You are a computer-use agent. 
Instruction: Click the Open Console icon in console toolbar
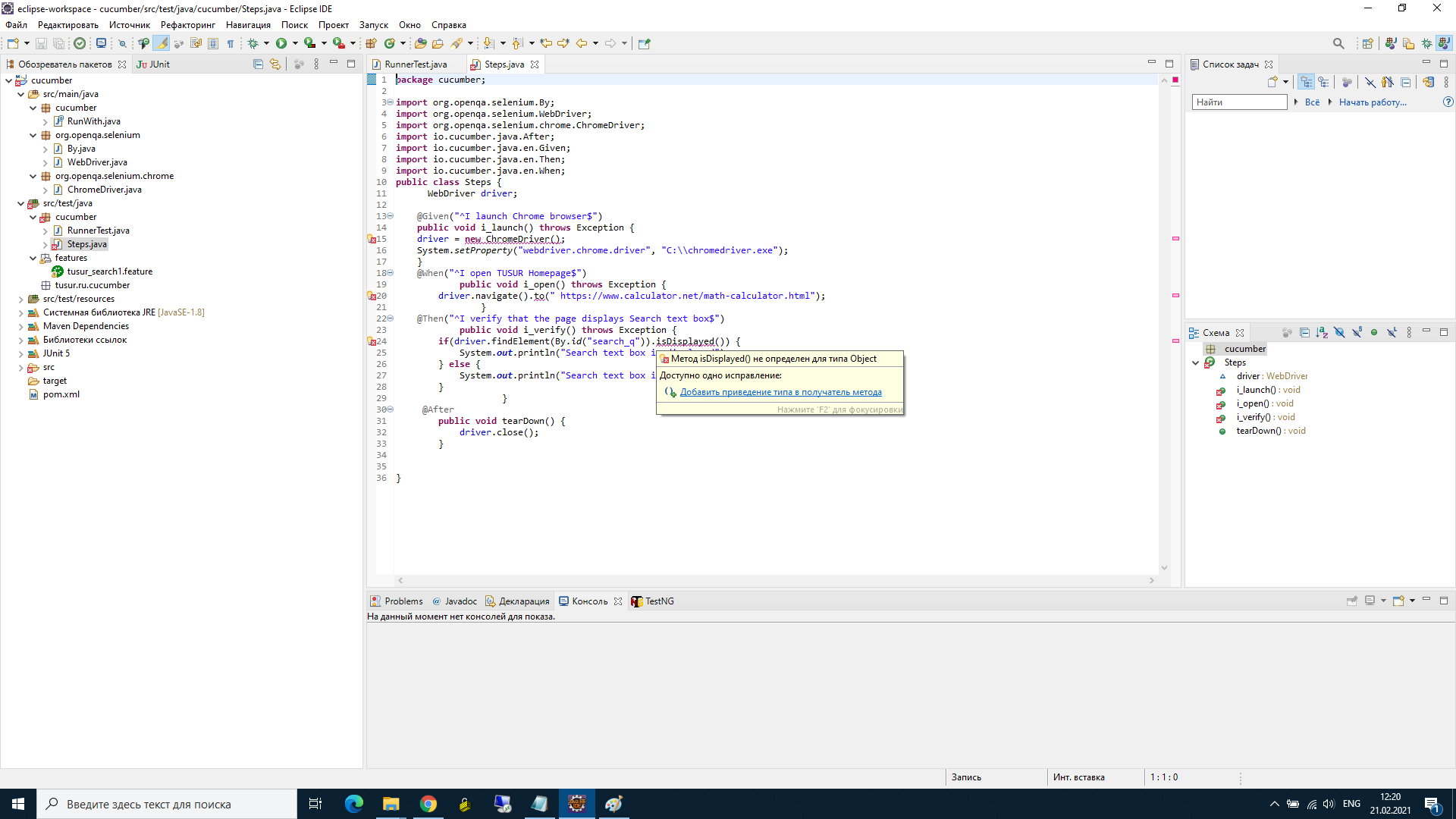point(1398,601)
